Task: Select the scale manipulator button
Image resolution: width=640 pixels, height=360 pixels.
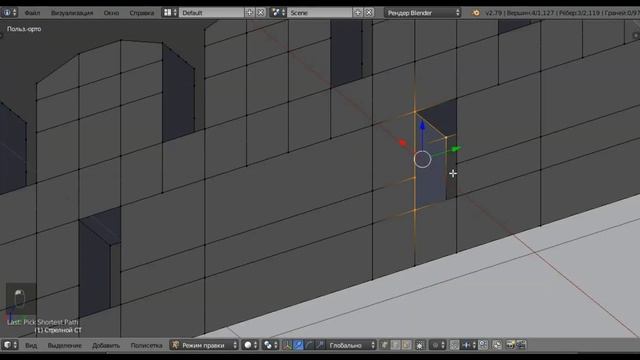Action: 320,345
